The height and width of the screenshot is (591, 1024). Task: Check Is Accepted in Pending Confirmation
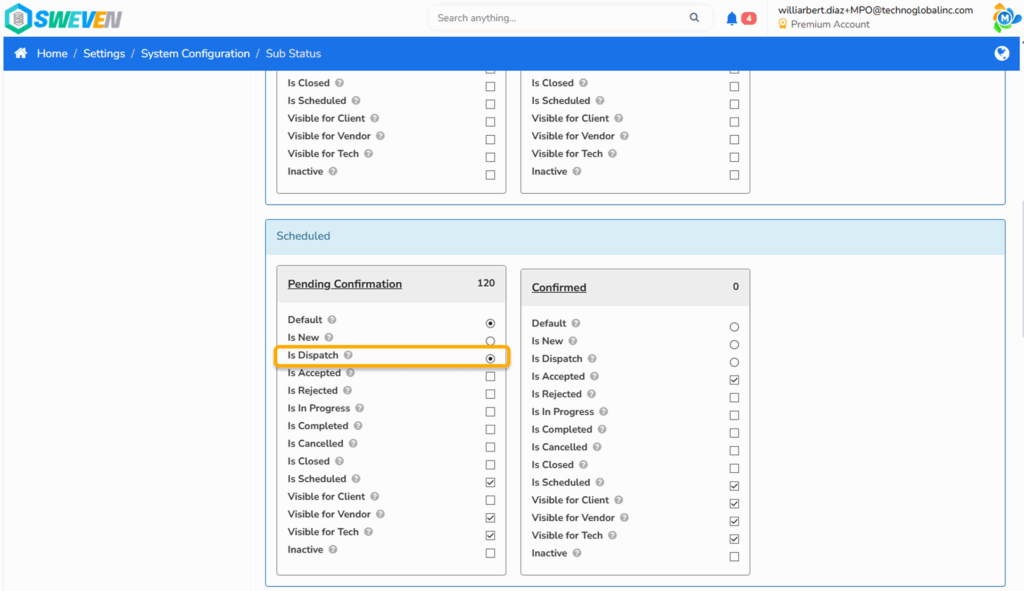click(490, 376)
